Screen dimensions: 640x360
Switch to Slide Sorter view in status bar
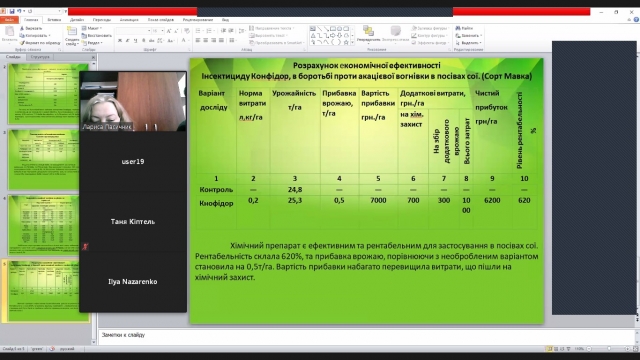tap(556, 349)
